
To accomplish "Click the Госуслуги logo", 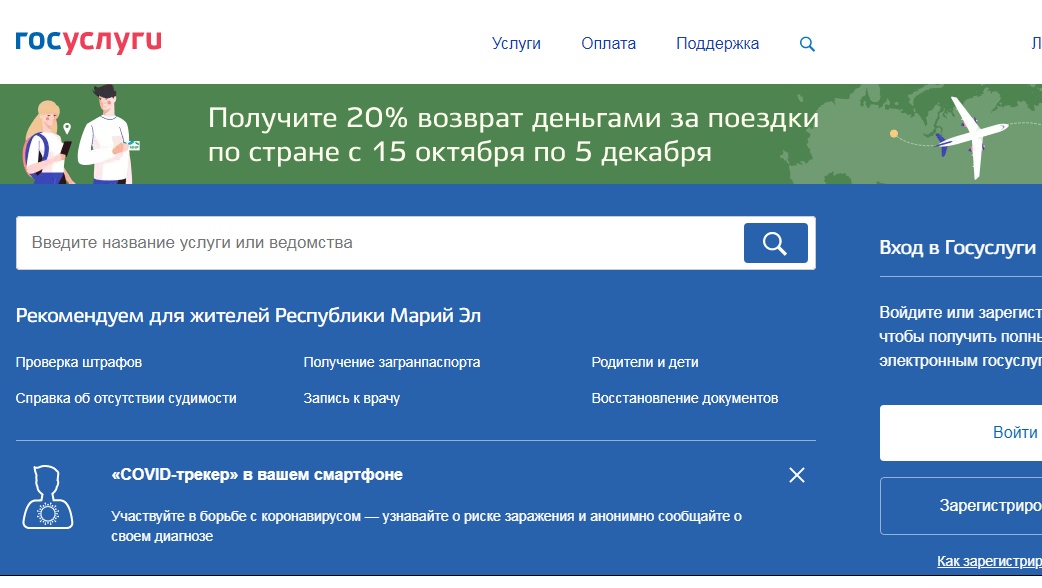I will coord(88,42).
